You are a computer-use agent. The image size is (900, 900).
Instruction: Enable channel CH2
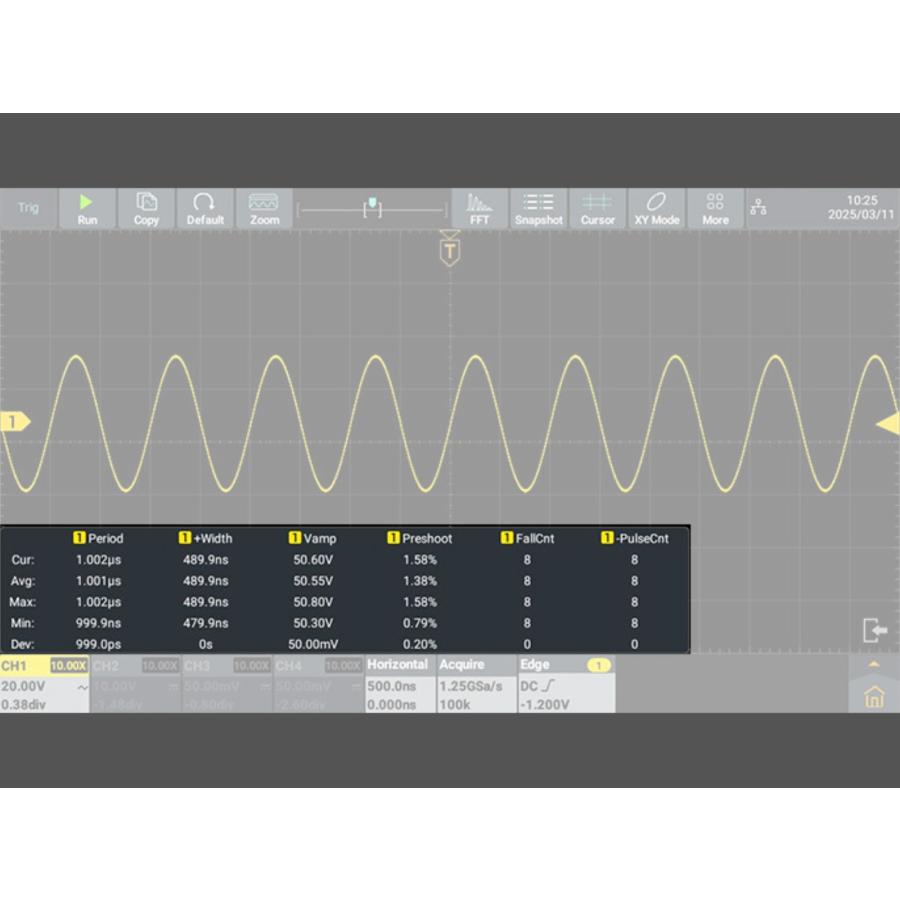coord(135,684)
